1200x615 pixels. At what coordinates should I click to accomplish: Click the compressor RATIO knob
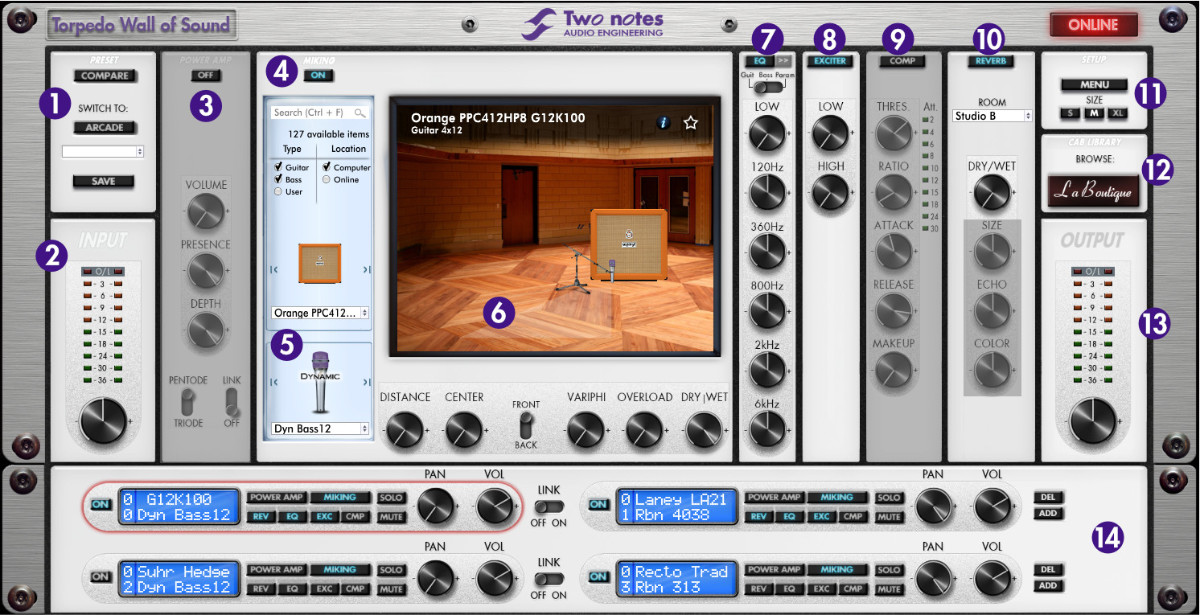point(894,192)
